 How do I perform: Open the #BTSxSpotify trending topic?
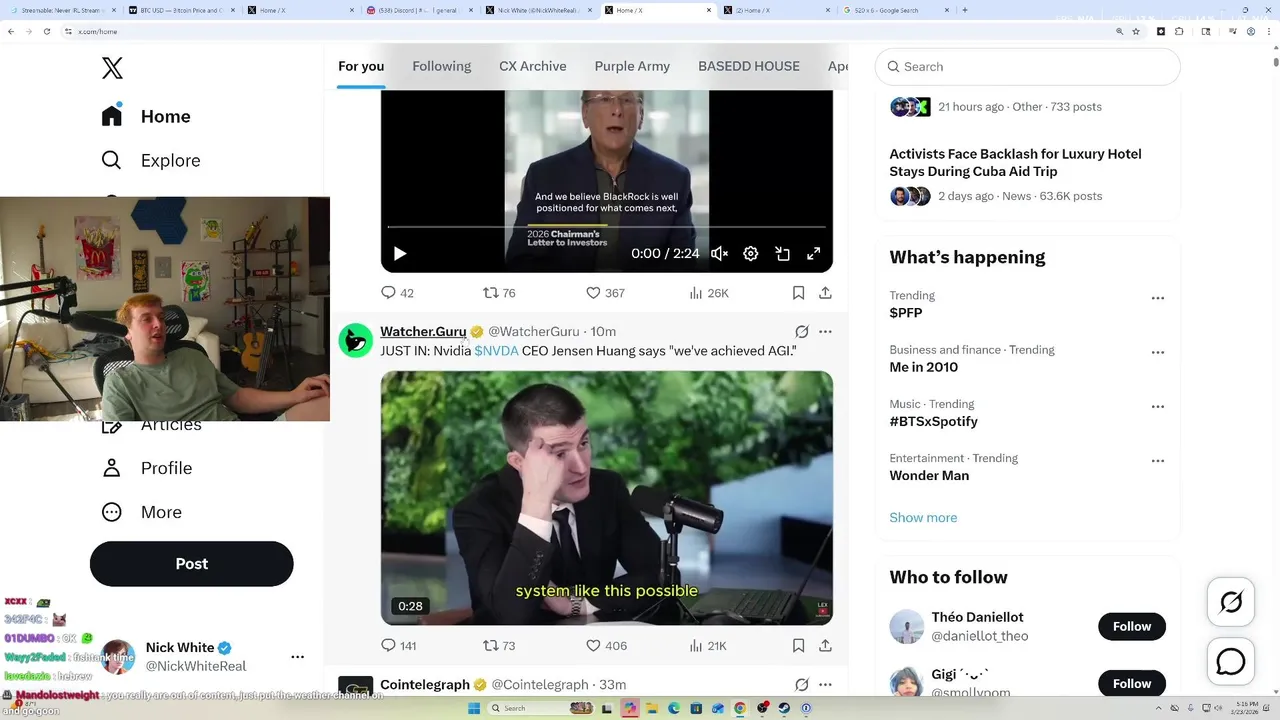click(x=933, y=421)
